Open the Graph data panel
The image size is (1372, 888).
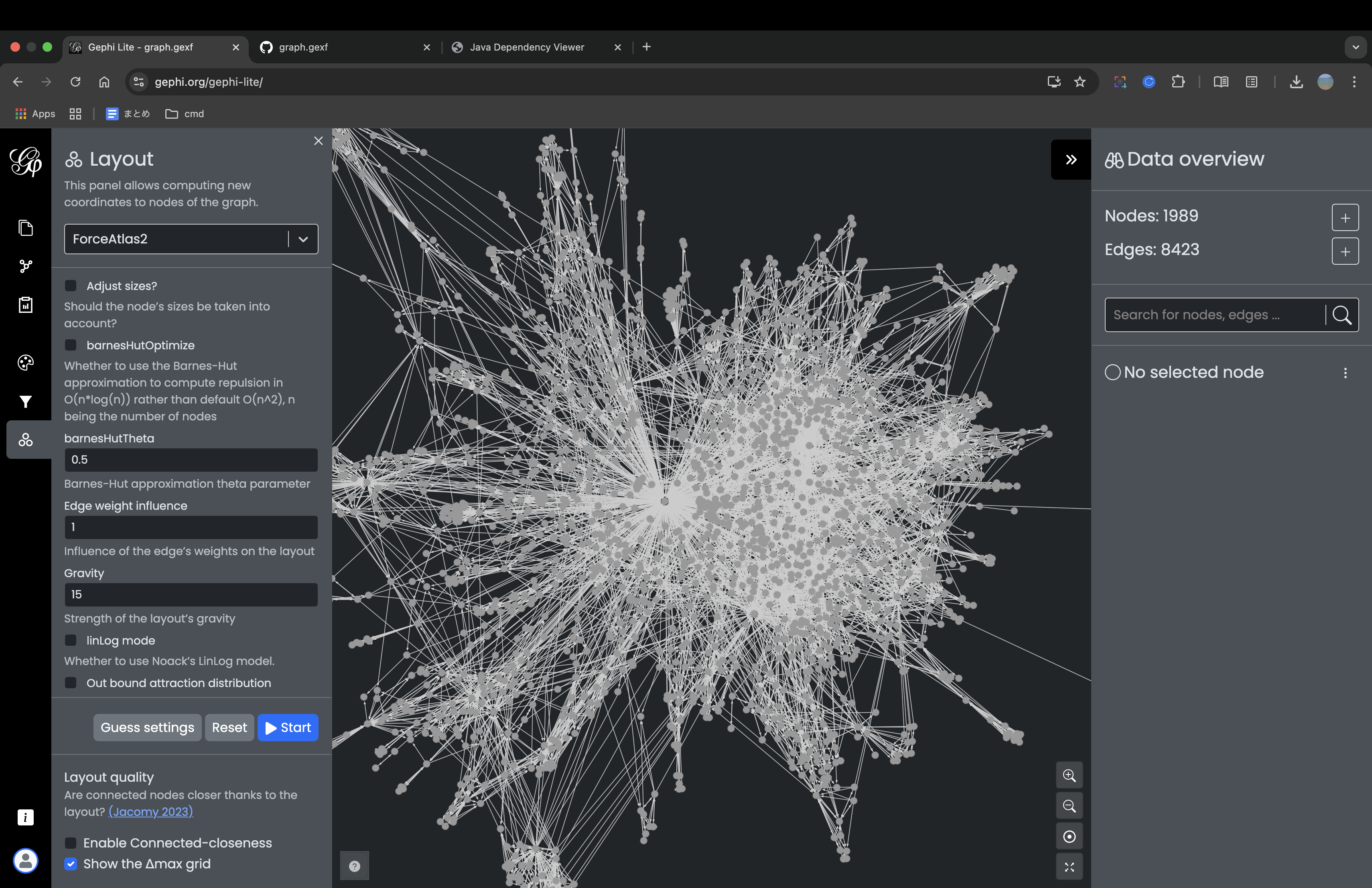25,266
